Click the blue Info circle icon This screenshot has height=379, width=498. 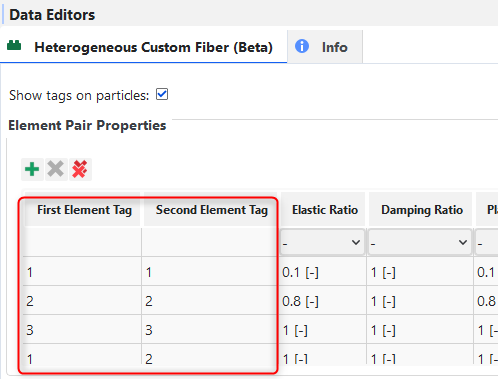tap(302, 46)
